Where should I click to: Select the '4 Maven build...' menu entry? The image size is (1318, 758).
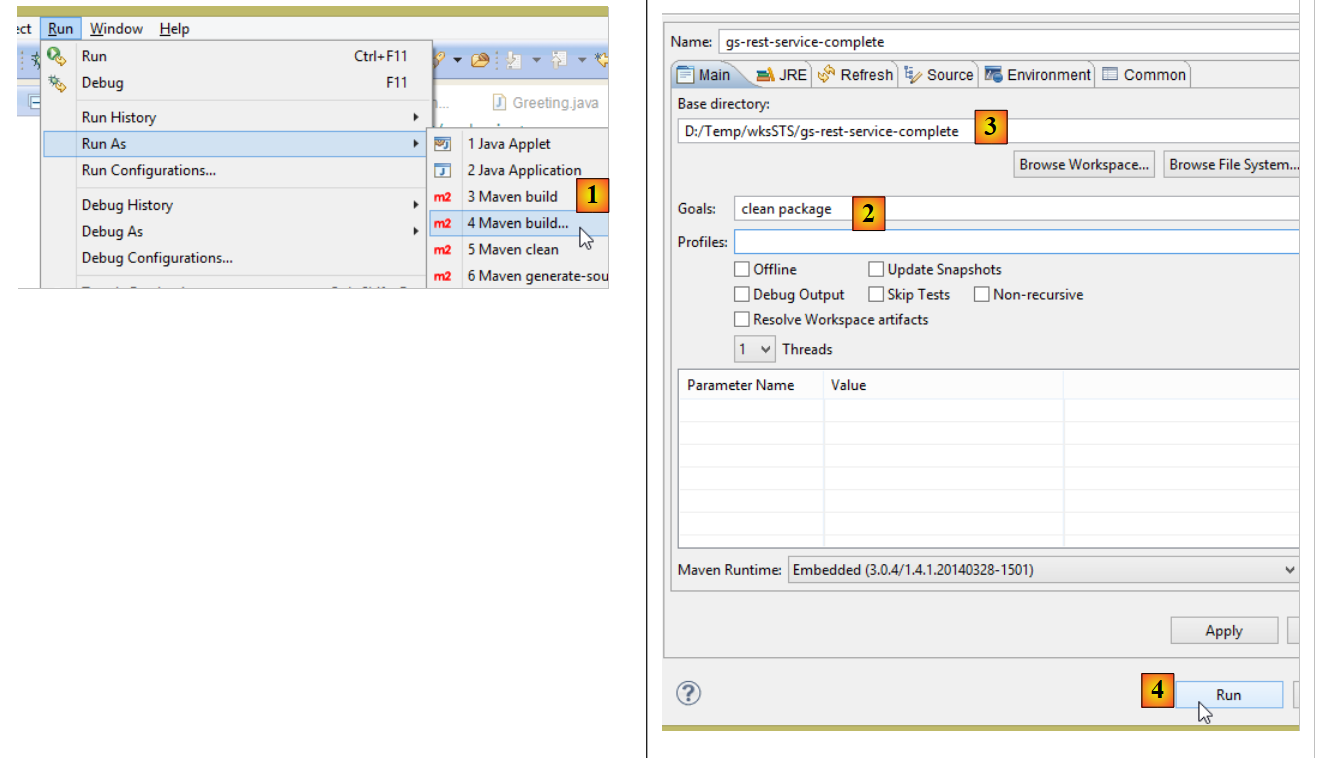pos(517,223)
